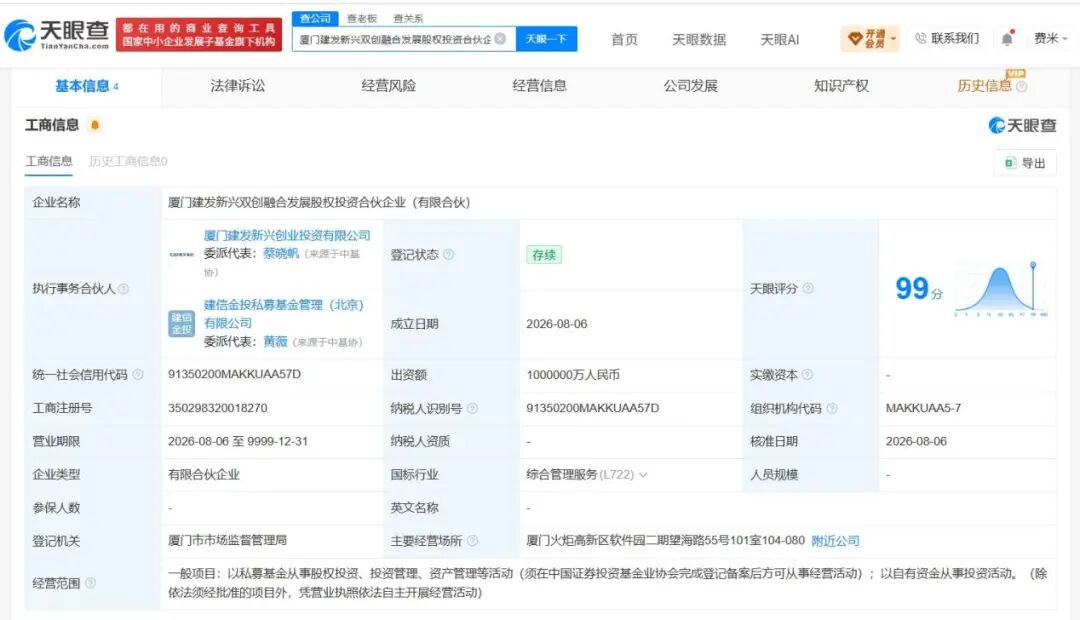This screenshot has width=1080, height=620.
Task: Click the help icon beside 实缴资本
Action: [x=807, y=374]
